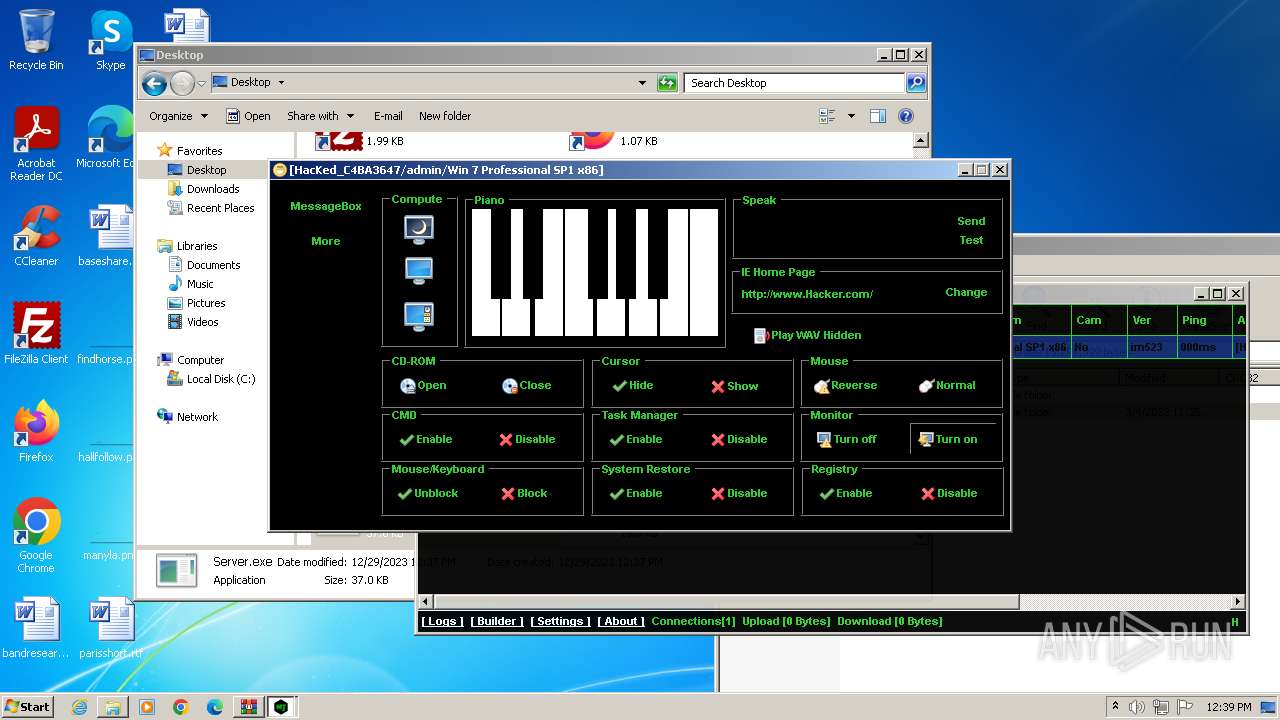
Task: Set mouse buttons to Normal
Action: tap(947, 385)
